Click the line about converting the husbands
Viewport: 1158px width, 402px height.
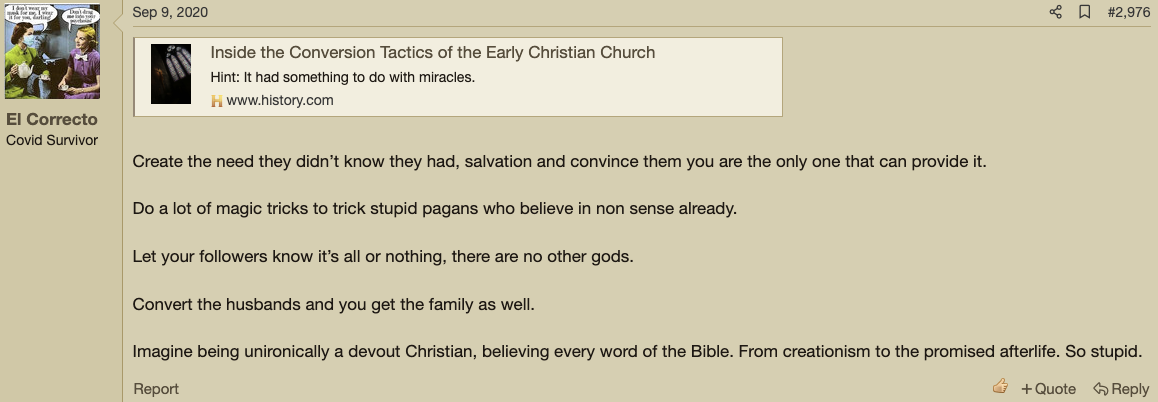coord(334,304)
